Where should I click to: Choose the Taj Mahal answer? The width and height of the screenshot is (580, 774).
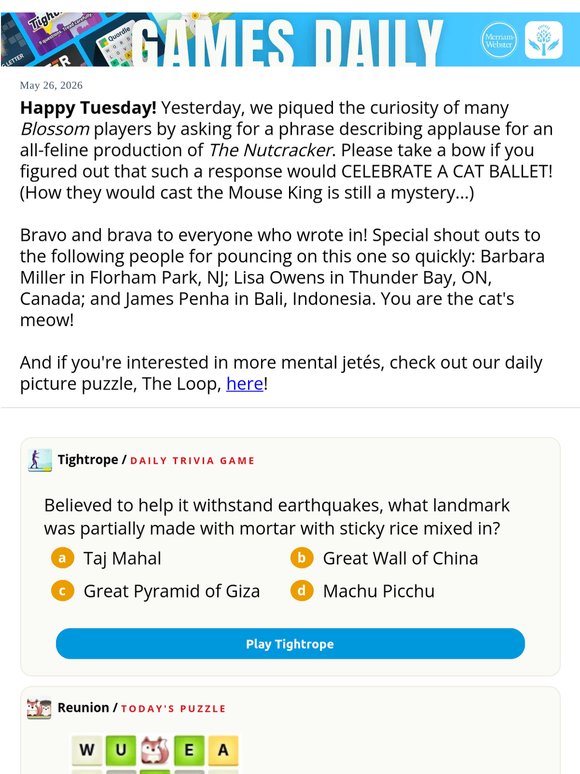(x=122, y=558)
